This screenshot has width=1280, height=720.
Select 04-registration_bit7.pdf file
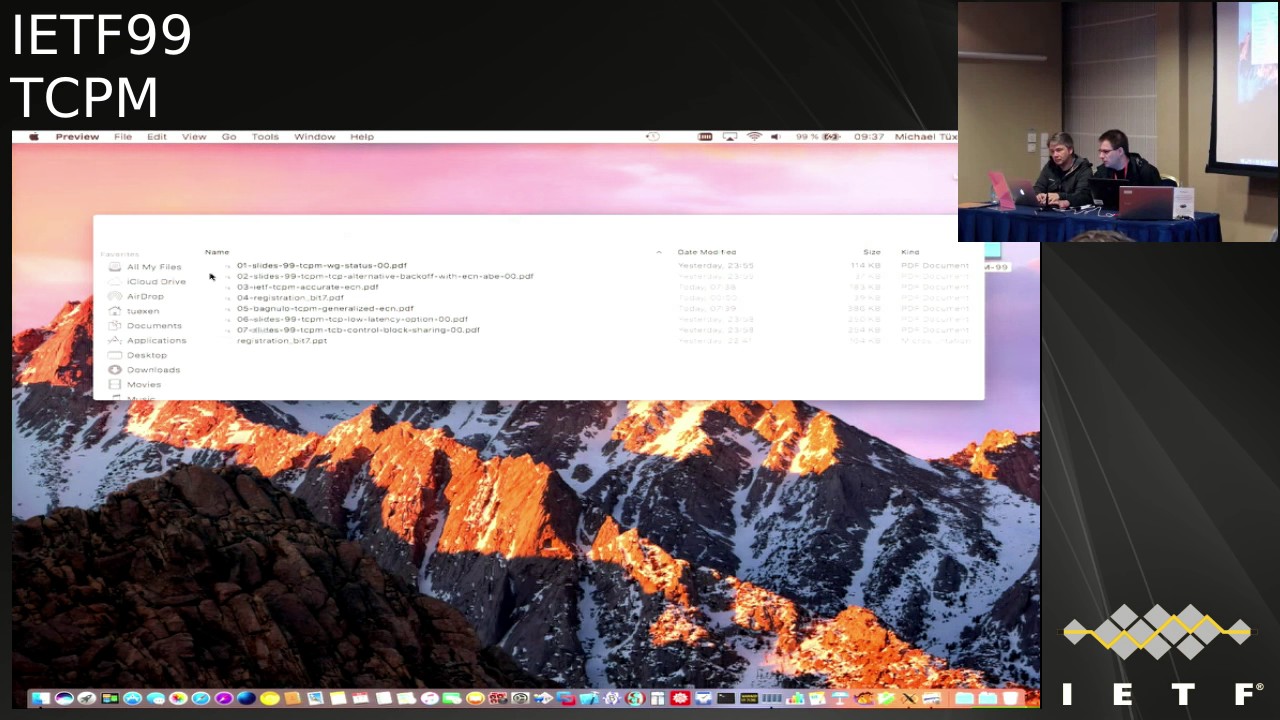(x=290, y=298)
